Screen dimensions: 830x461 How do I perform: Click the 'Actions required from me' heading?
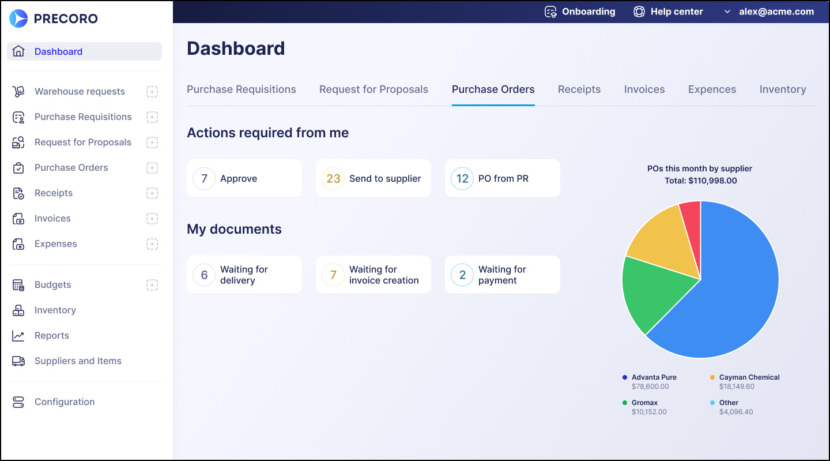click(x=268, y=133)
